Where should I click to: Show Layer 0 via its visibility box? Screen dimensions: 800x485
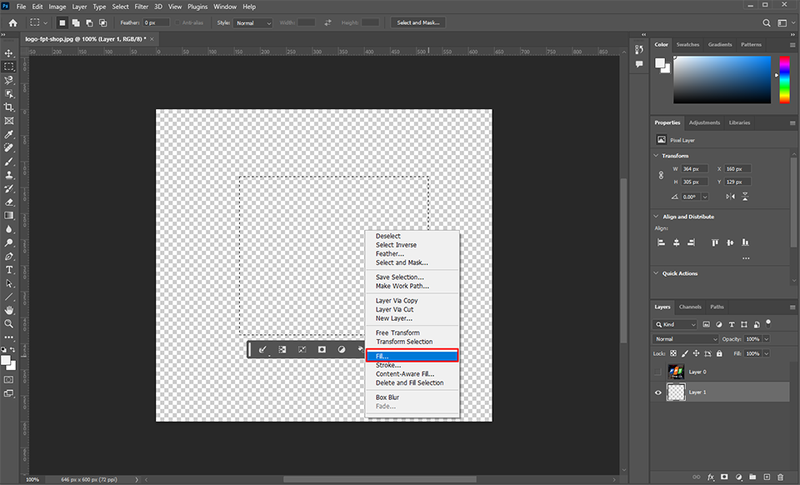(x=658, y=372)
